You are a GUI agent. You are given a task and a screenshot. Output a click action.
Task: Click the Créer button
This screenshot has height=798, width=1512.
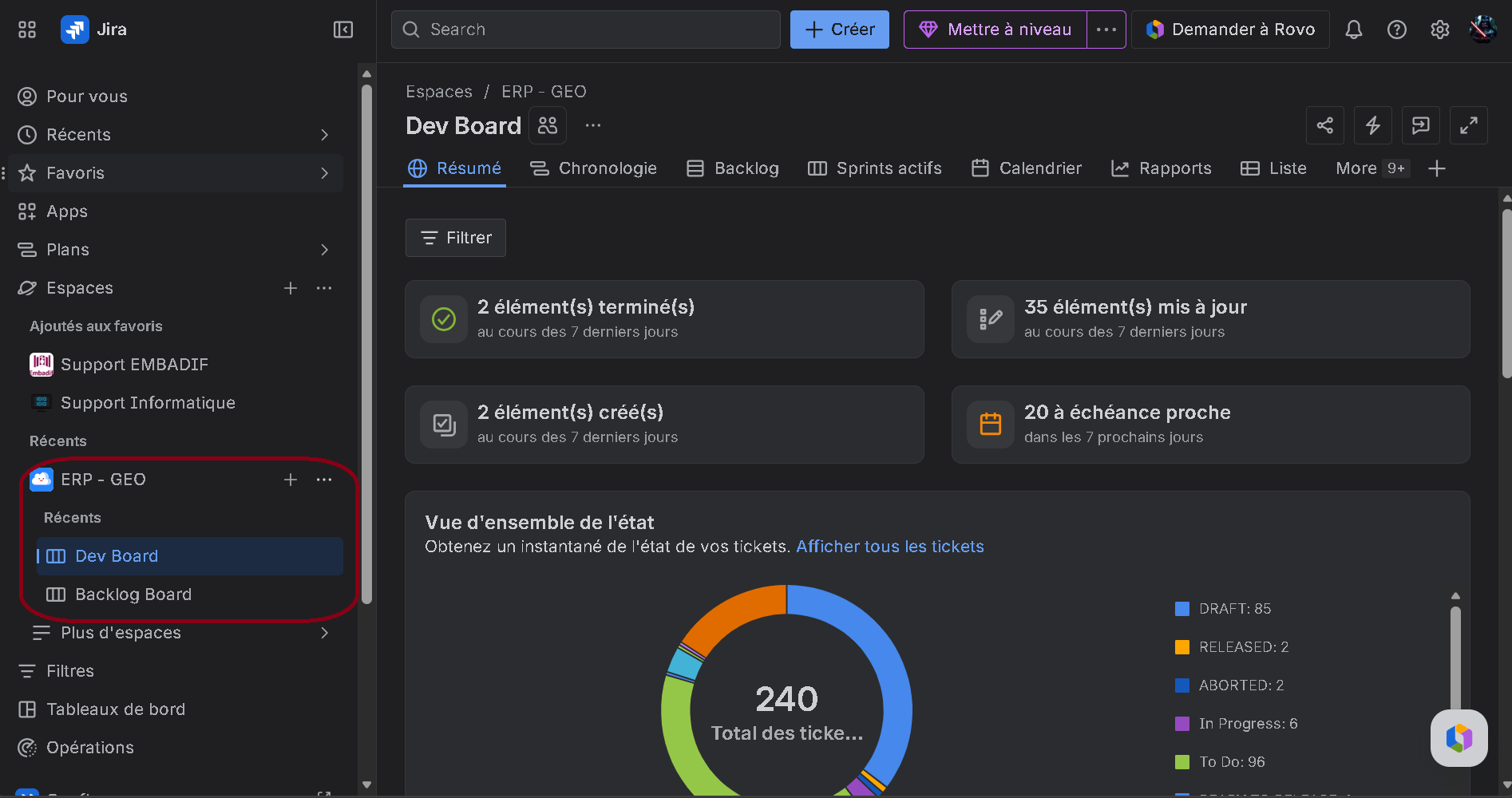(840, 30)
